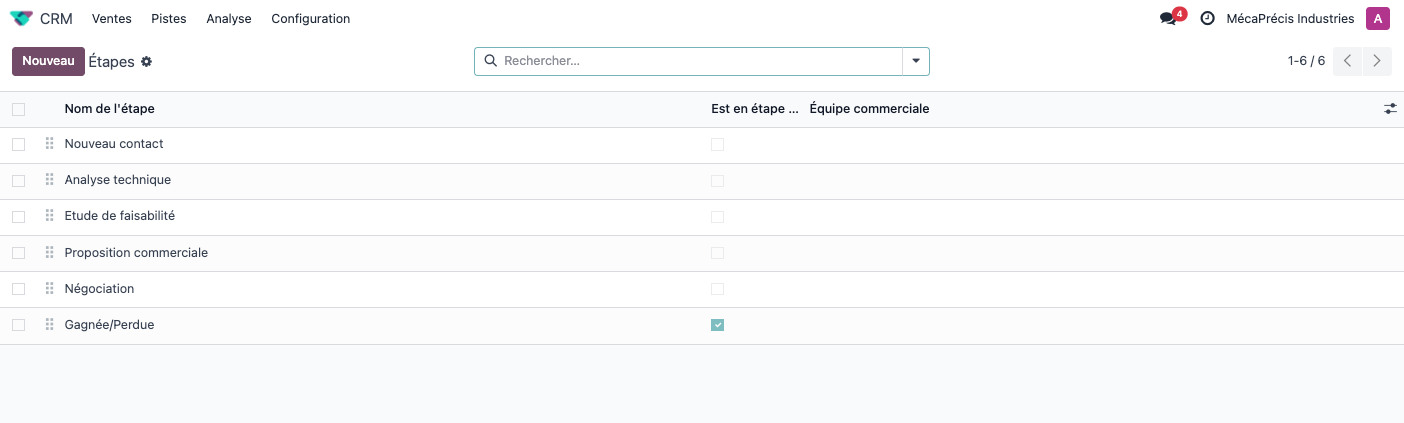Open the Analyse menu
The width and height of the screenshot is (1404, 423).
[229, 19]
